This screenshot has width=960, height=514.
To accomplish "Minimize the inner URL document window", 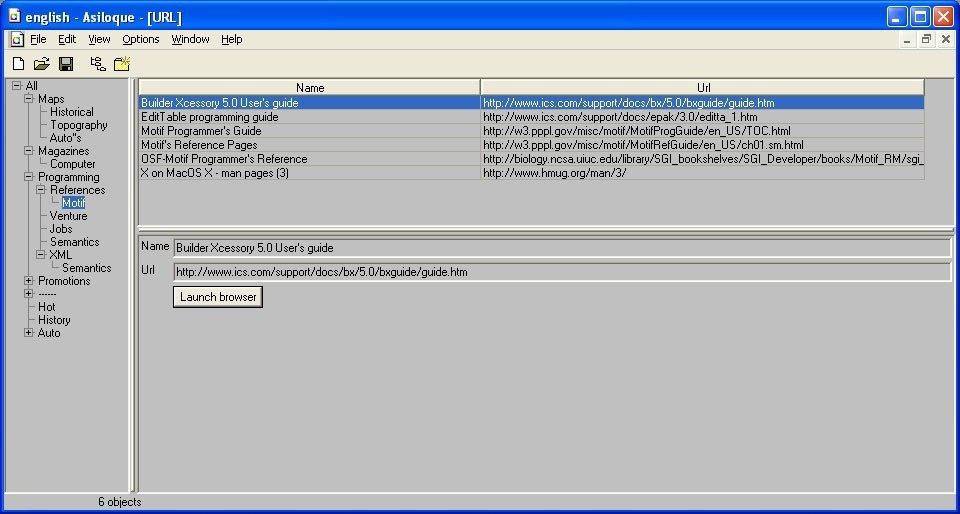I will [907, 40].
